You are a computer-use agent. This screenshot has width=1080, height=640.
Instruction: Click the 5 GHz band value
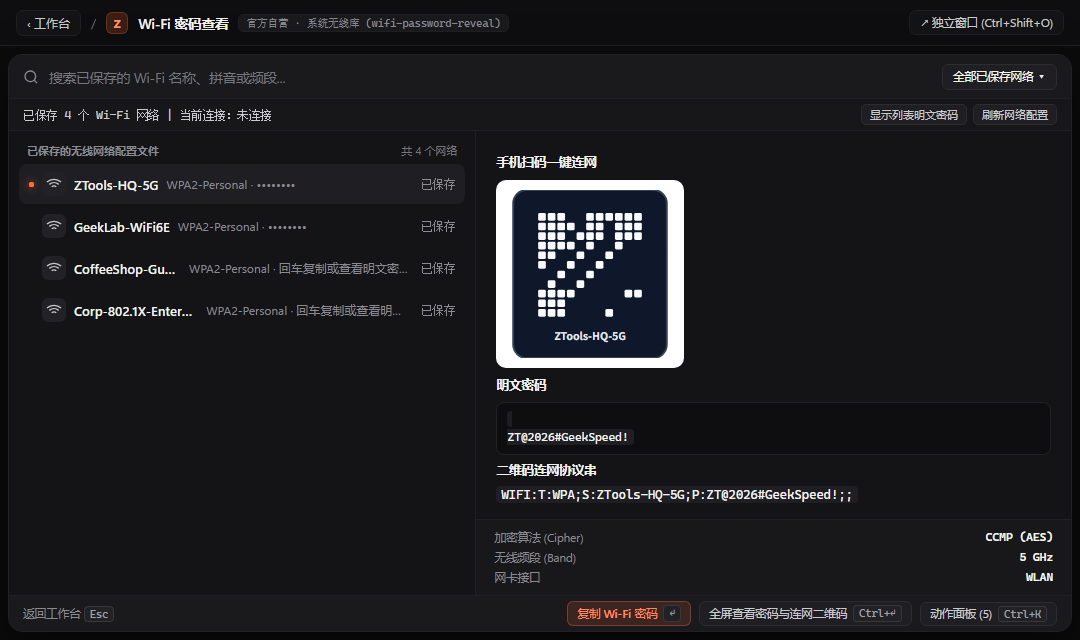click(1036, 557)
